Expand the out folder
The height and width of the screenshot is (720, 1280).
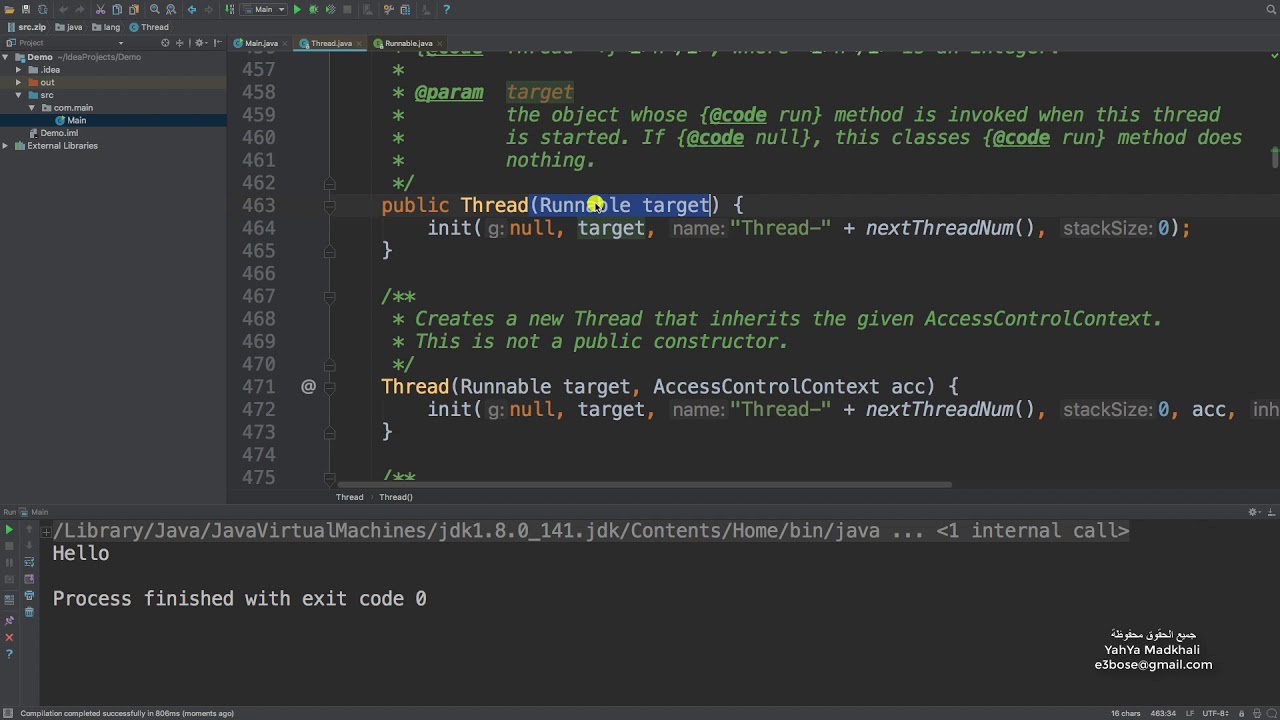point(18,82)
